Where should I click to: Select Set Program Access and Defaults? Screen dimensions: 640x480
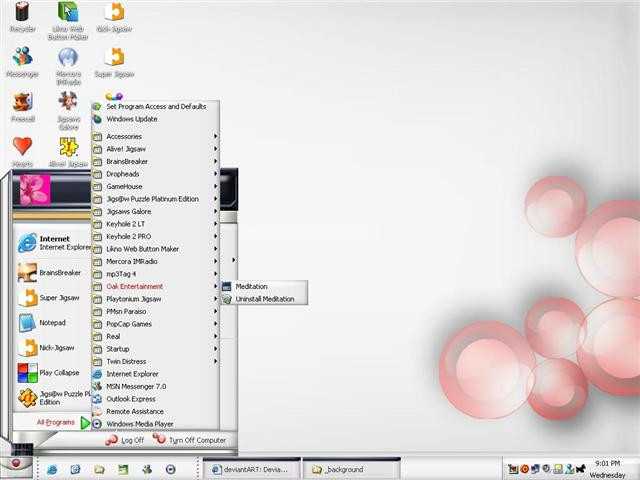156,107
